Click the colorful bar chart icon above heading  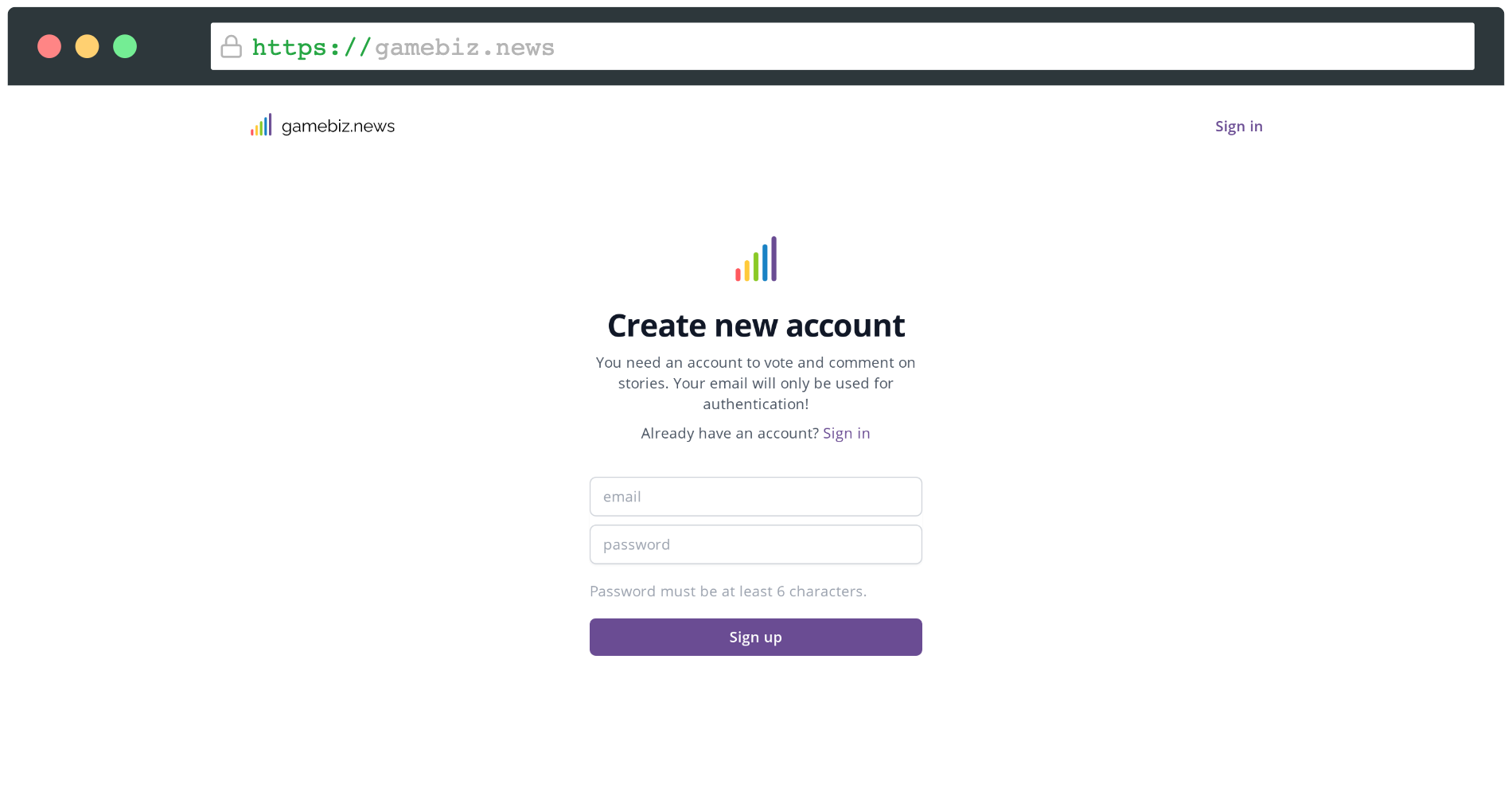tap(754, 259)
